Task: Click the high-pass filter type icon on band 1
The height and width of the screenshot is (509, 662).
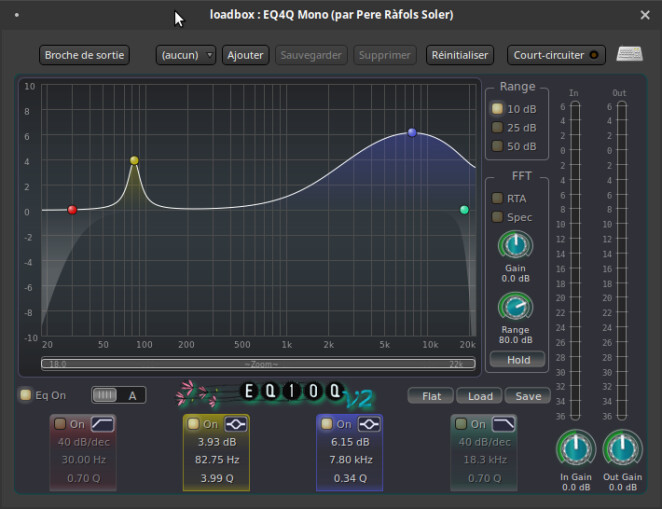Action: click(x=103, y=424)
